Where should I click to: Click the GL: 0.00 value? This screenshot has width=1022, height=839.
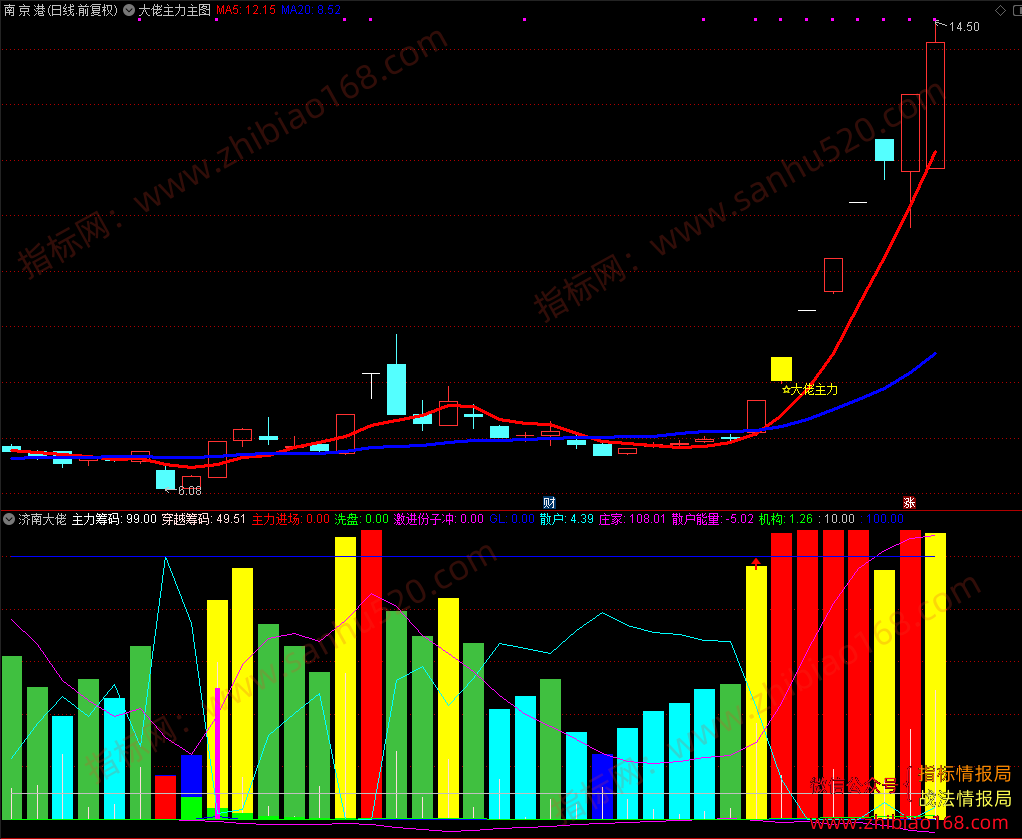coord(512,519)
